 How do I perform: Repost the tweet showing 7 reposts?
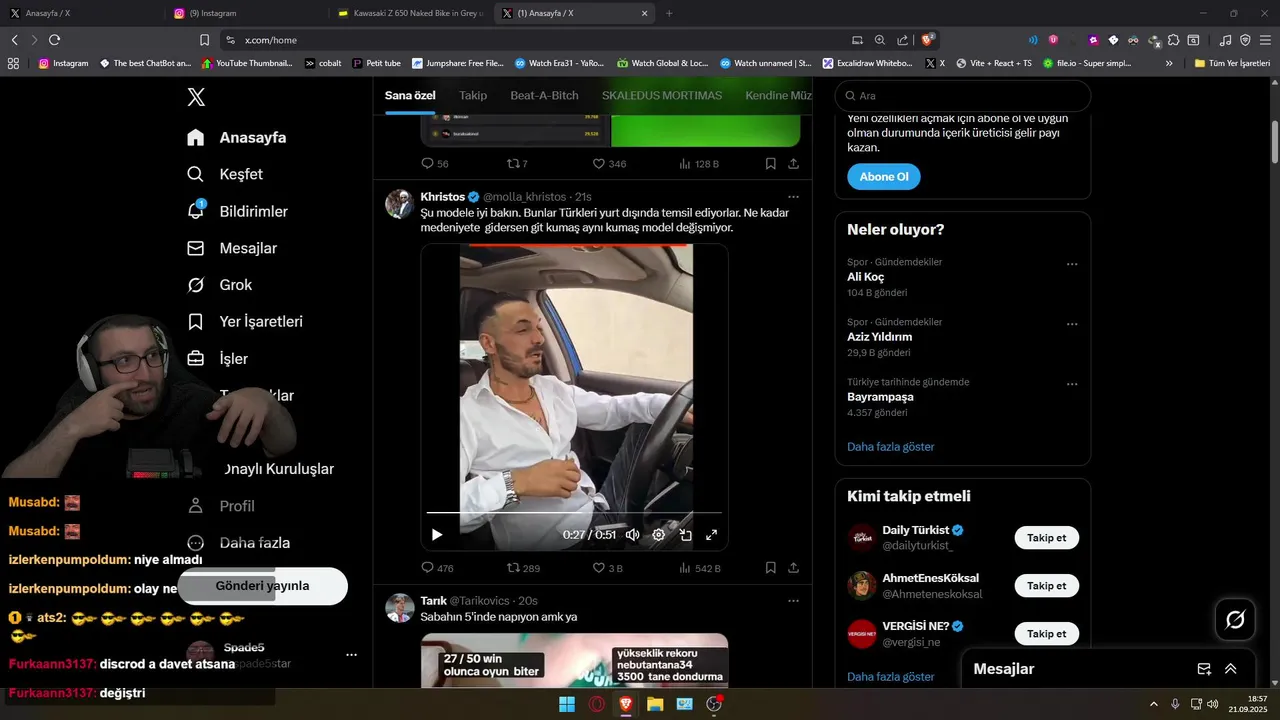[517, 164]
